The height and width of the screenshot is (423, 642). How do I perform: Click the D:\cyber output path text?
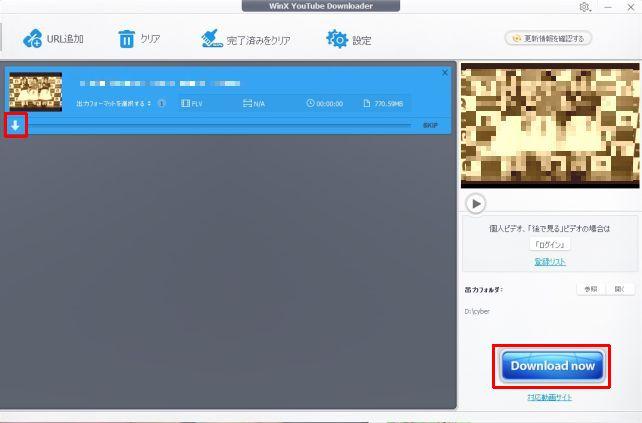[477, 311]
